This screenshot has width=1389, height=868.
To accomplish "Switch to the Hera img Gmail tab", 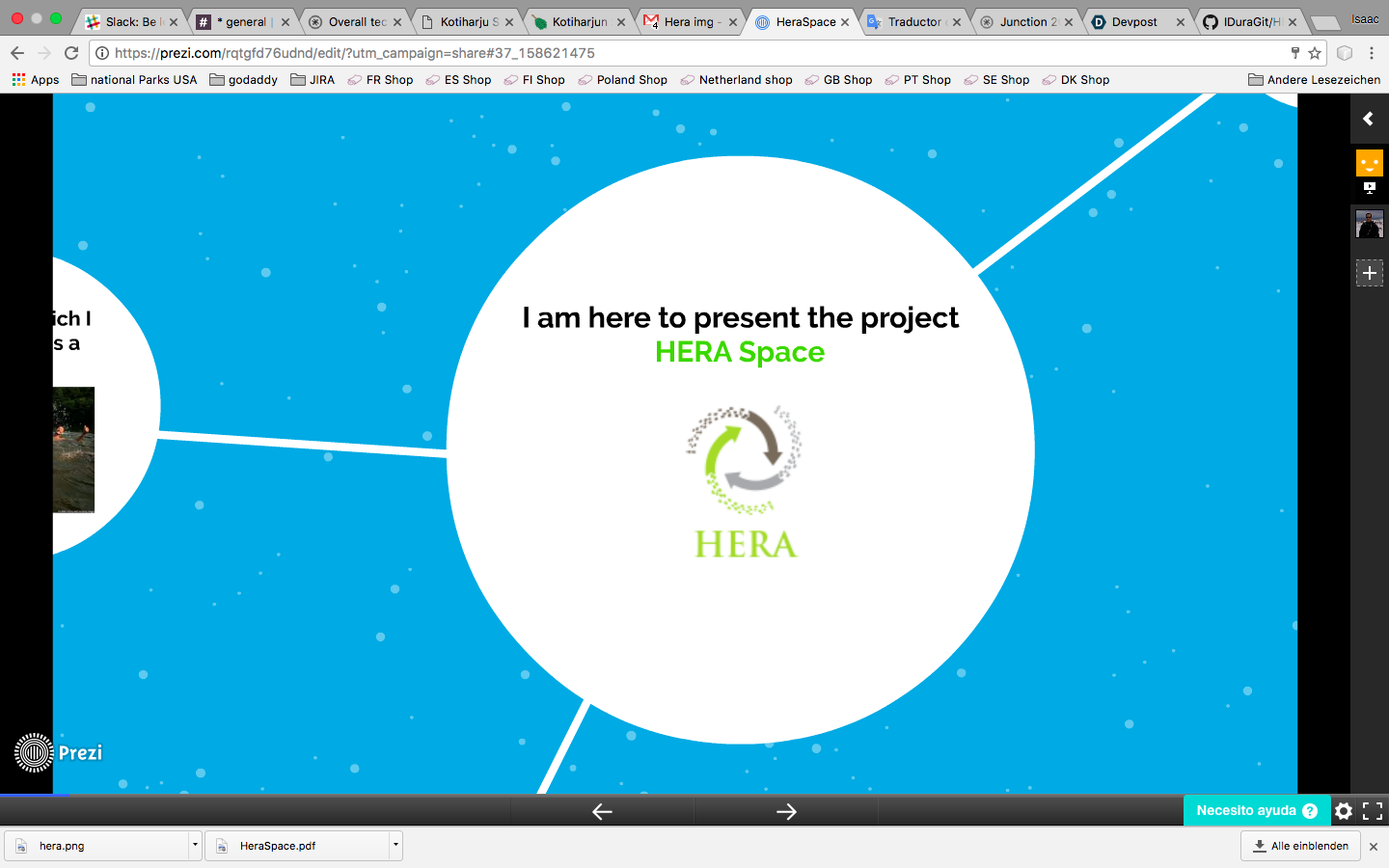I will [689, 21].
